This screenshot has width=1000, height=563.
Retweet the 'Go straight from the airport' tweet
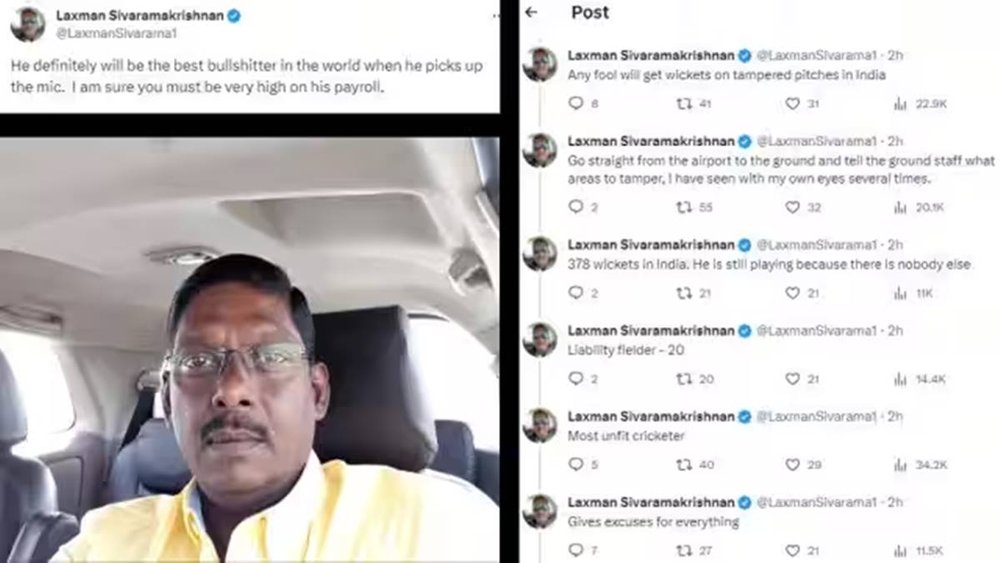684,207
